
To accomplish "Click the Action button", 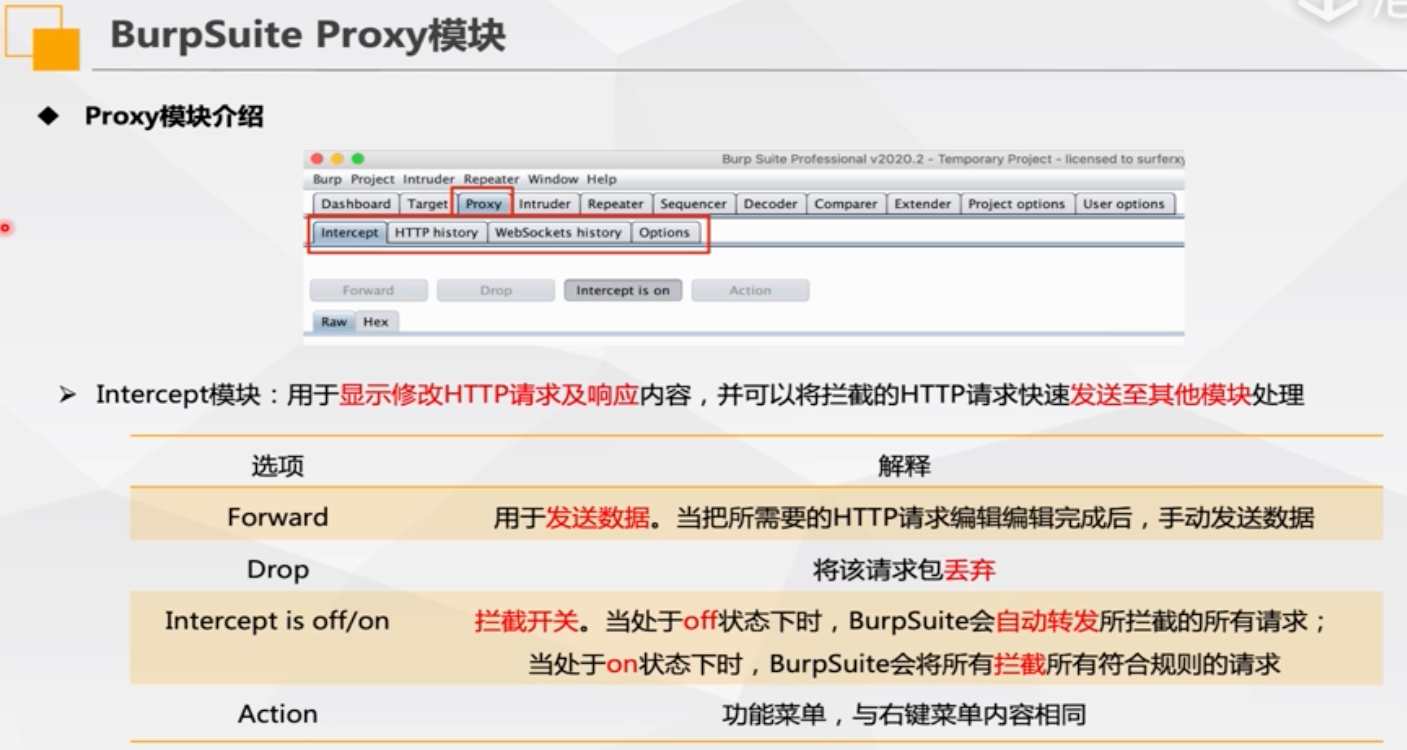I will [750, 291].
